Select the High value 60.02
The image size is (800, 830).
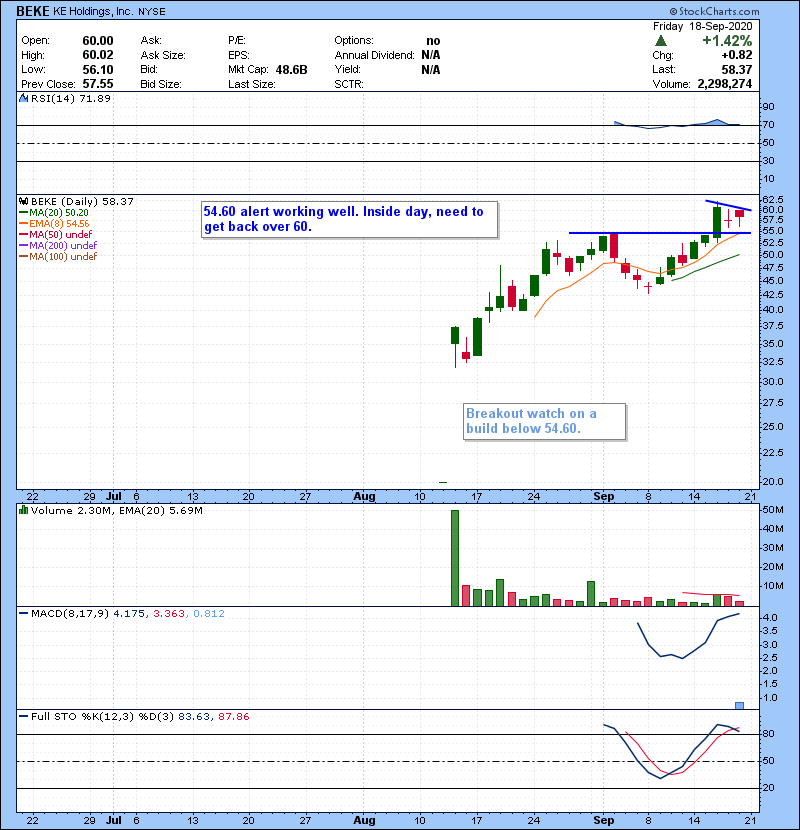pos(98,55)
